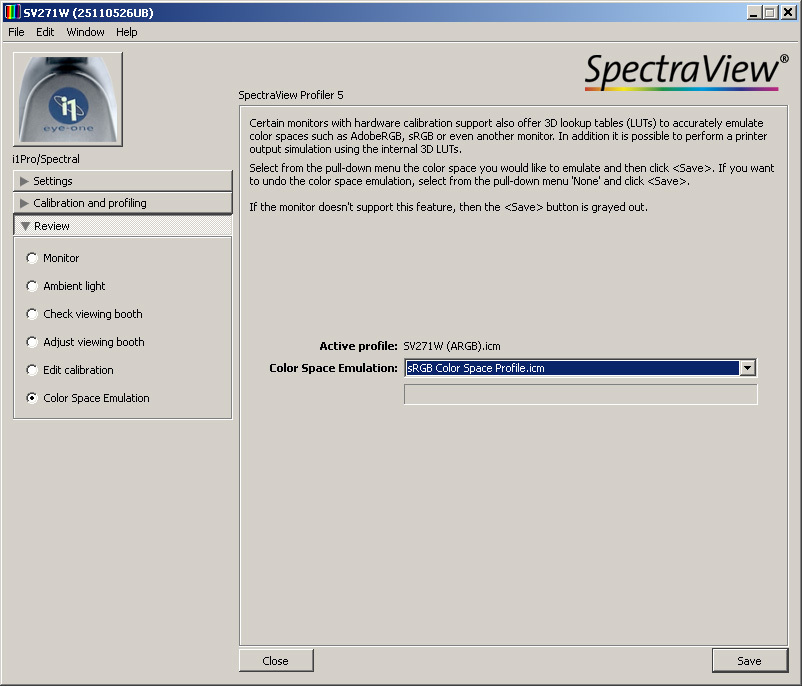
Task: Click the Close button
Action: point(276,661)
